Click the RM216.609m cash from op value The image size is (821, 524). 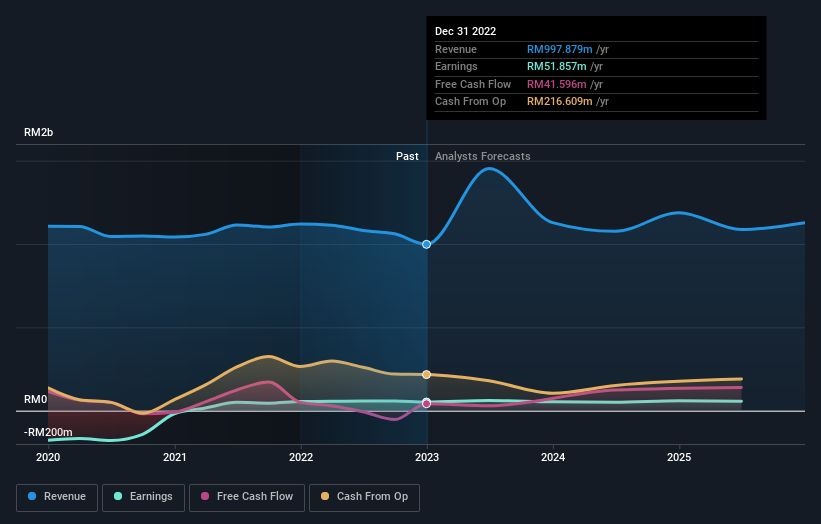point(559,102)
